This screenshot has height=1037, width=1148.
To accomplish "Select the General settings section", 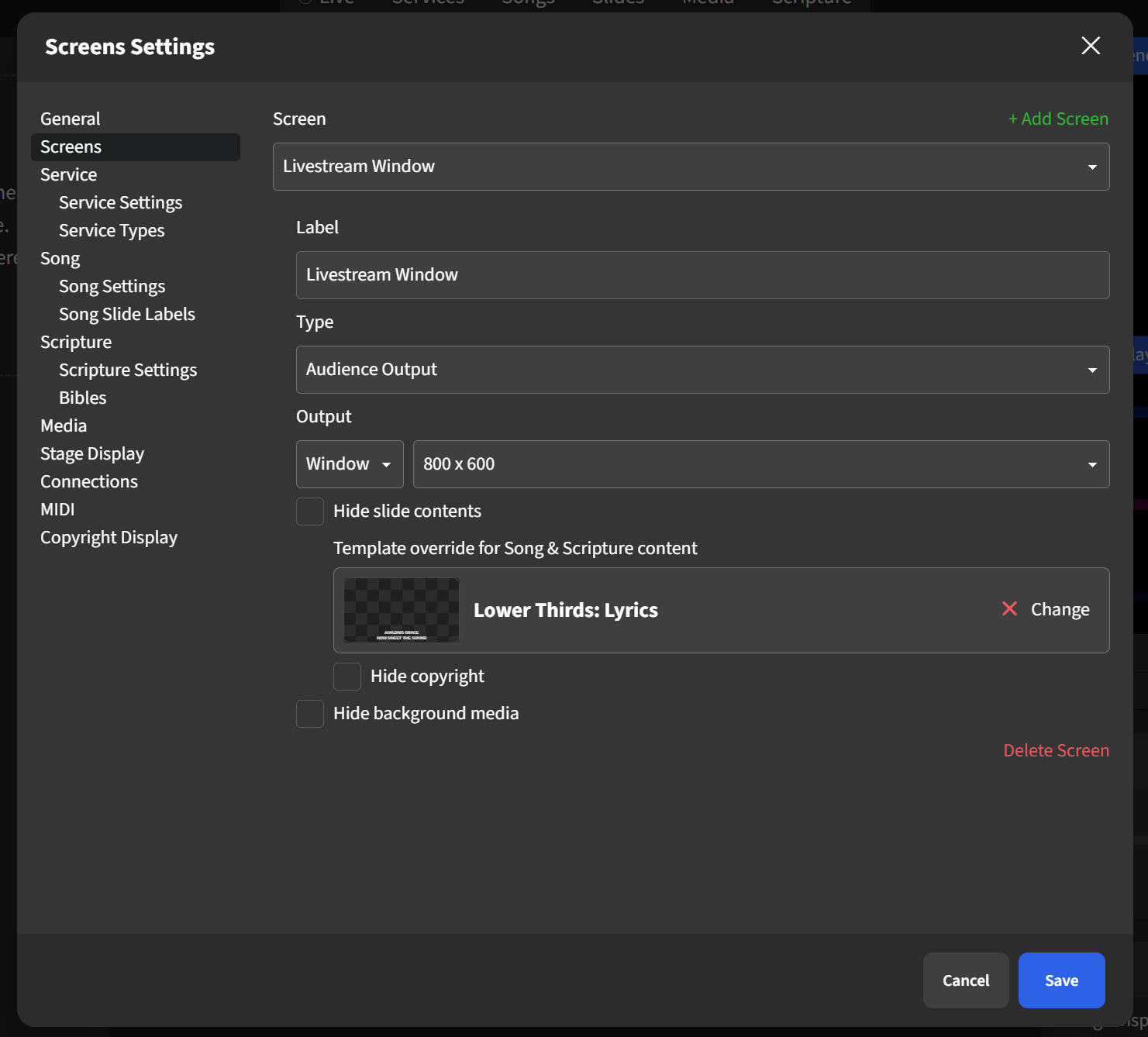I will coord(70,118).
